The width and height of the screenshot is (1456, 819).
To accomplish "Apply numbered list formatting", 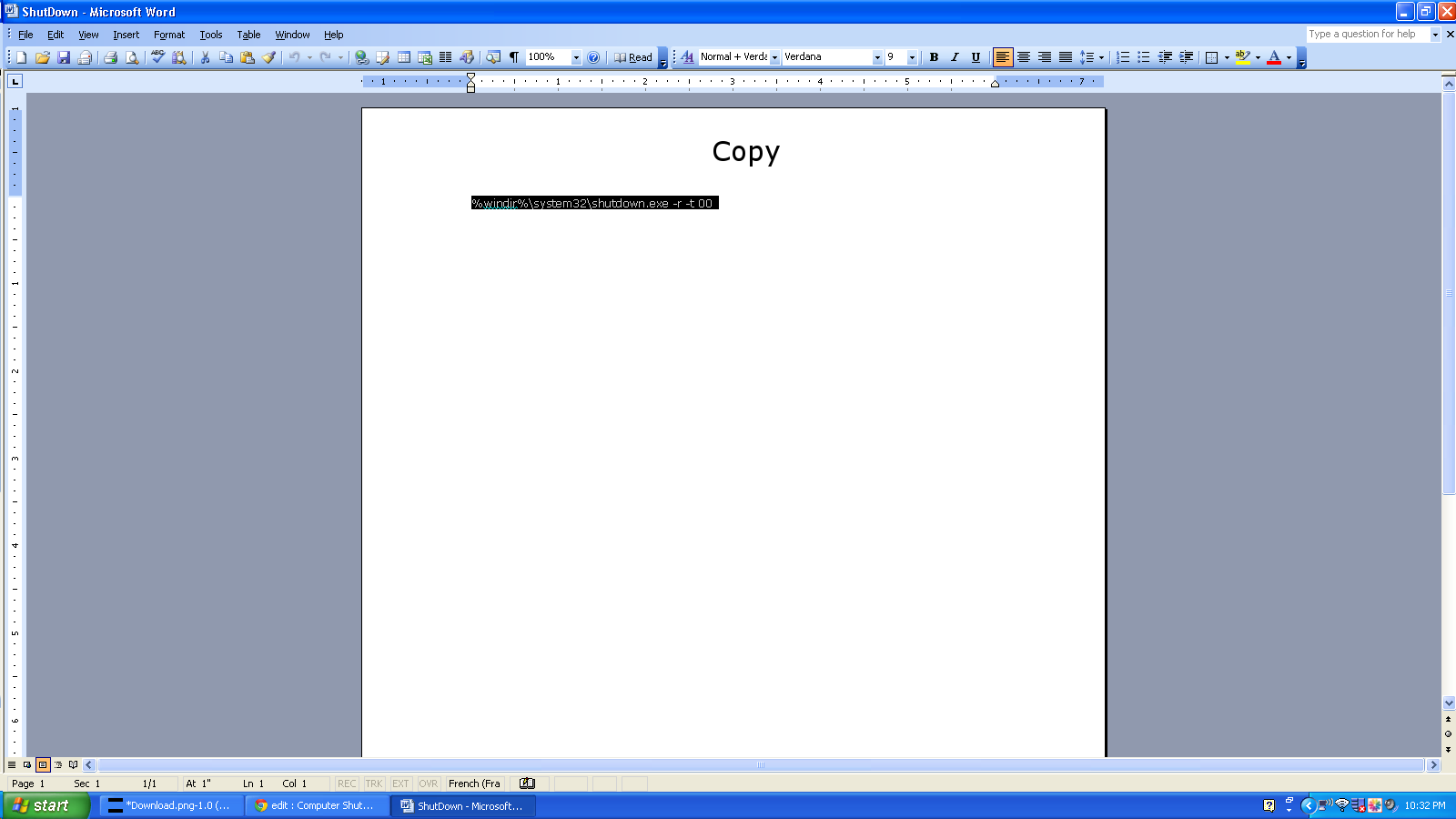I will [1123, 57].
